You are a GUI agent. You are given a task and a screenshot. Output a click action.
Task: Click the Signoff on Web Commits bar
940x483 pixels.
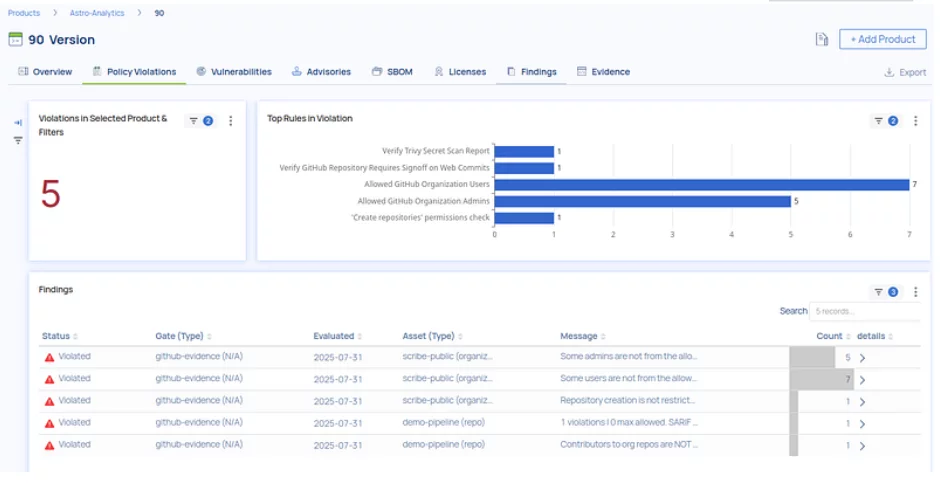tap(524, 168)
